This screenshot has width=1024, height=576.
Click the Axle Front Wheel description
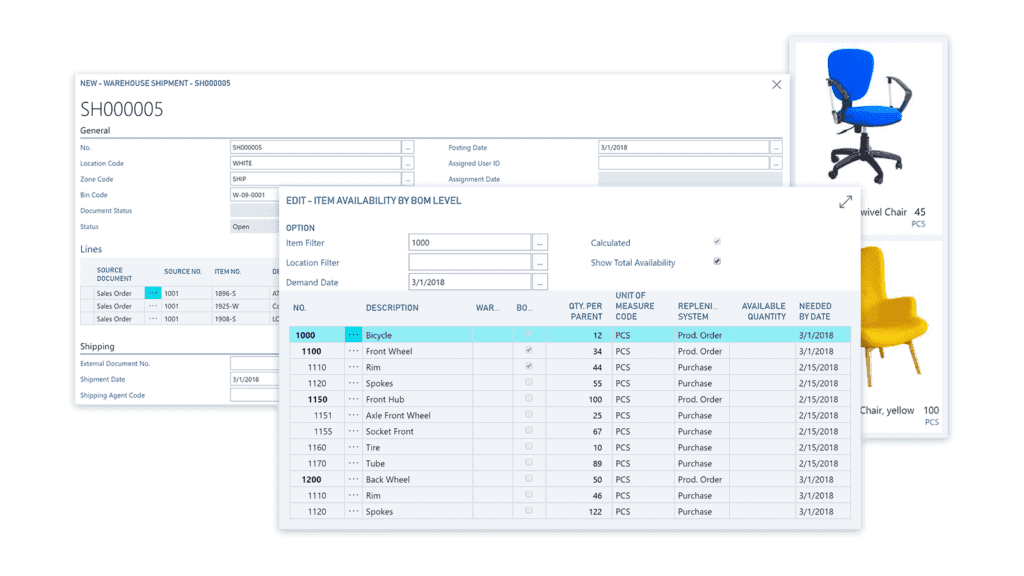tap(398, 415)
